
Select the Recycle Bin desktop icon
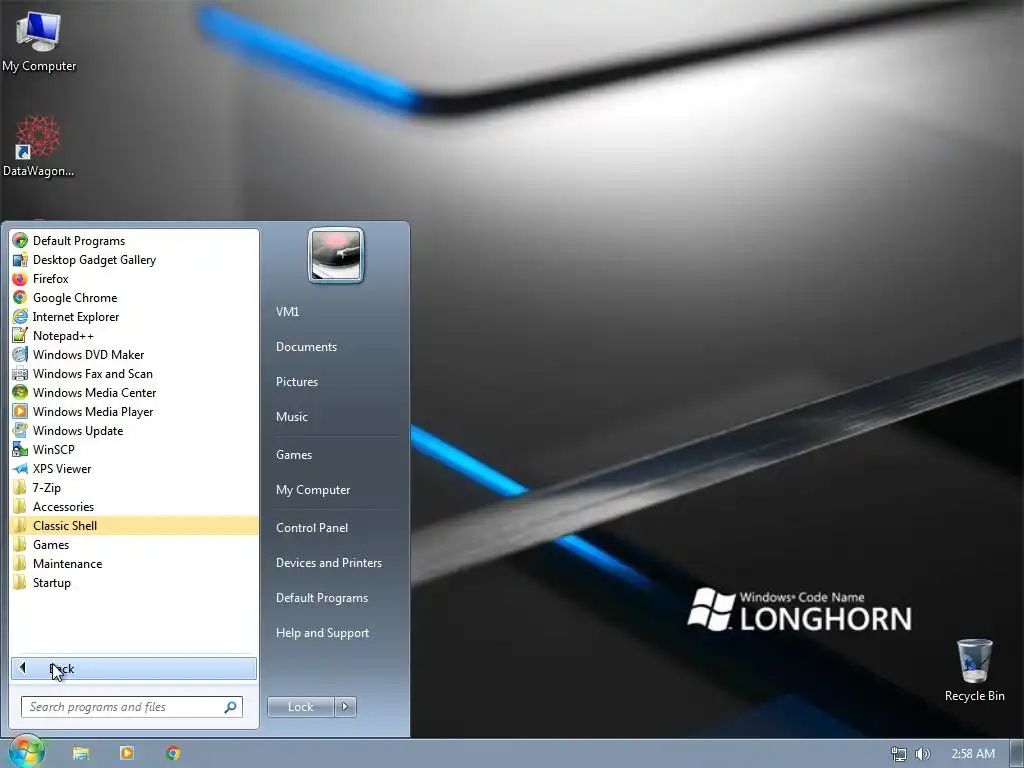point(974,671)
